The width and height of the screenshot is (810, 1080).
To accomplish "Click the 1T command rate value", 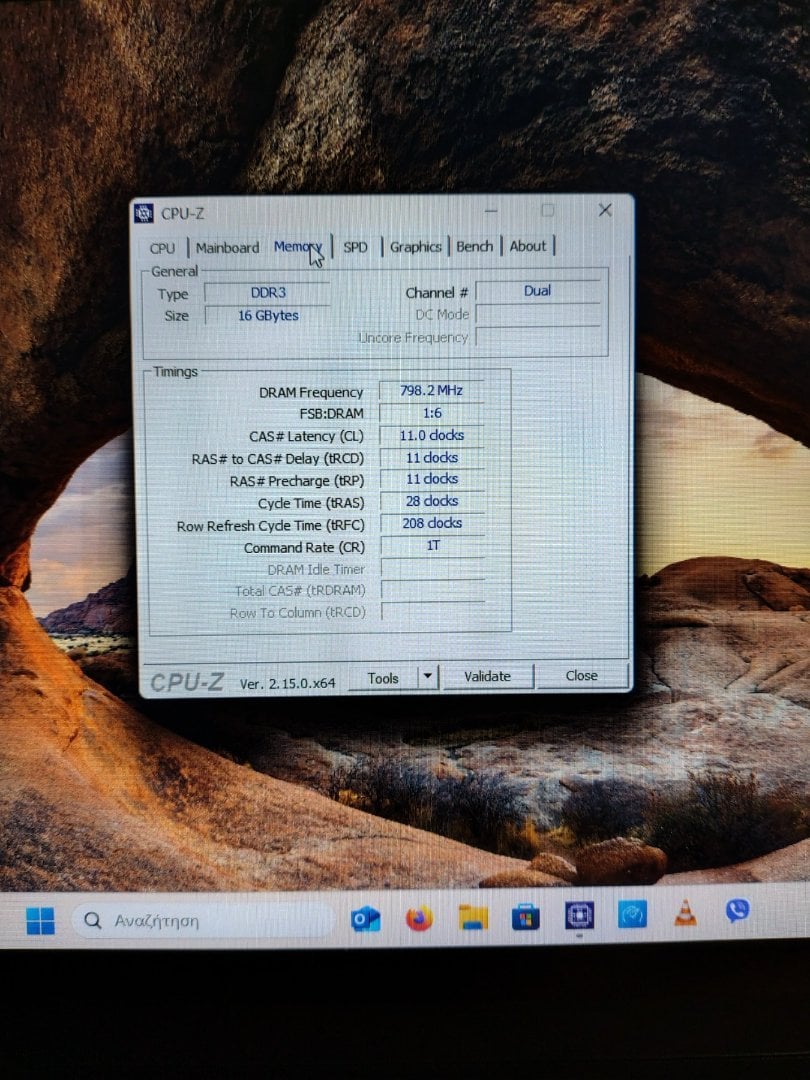I will coord(433,546).
